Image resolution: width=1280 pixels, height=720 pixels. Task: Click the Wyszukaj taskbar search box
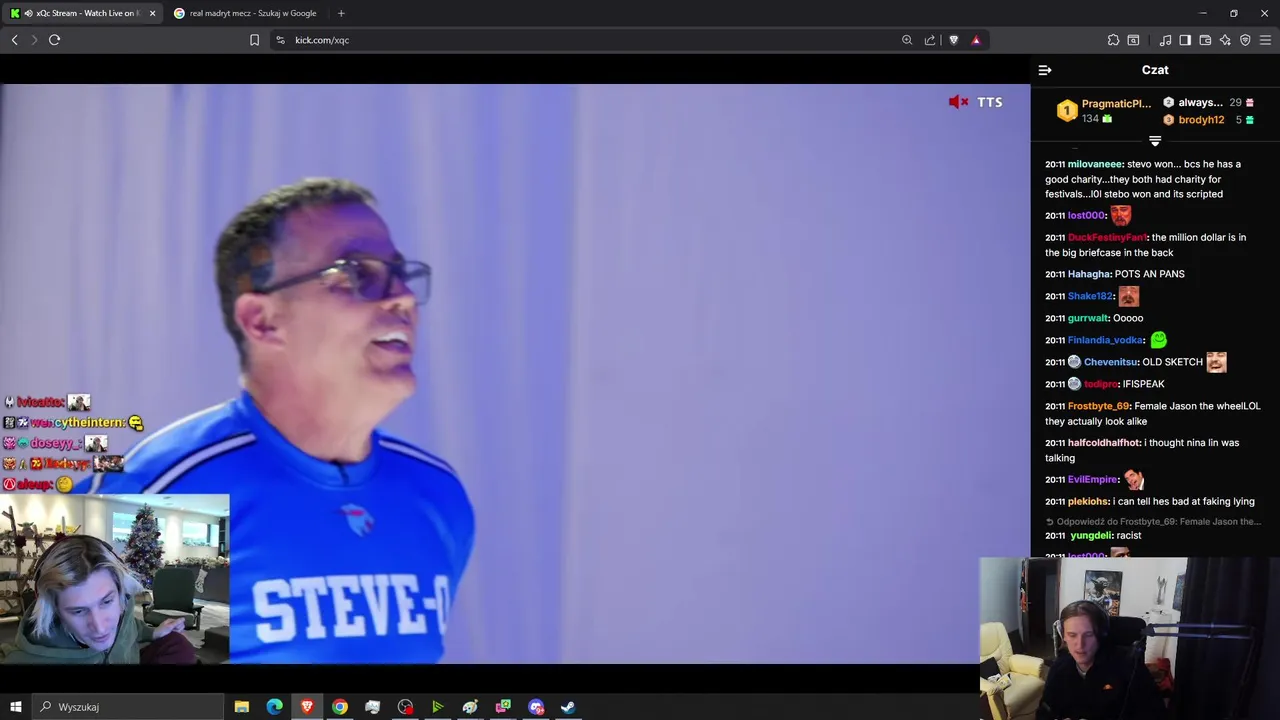coord(128,707)
